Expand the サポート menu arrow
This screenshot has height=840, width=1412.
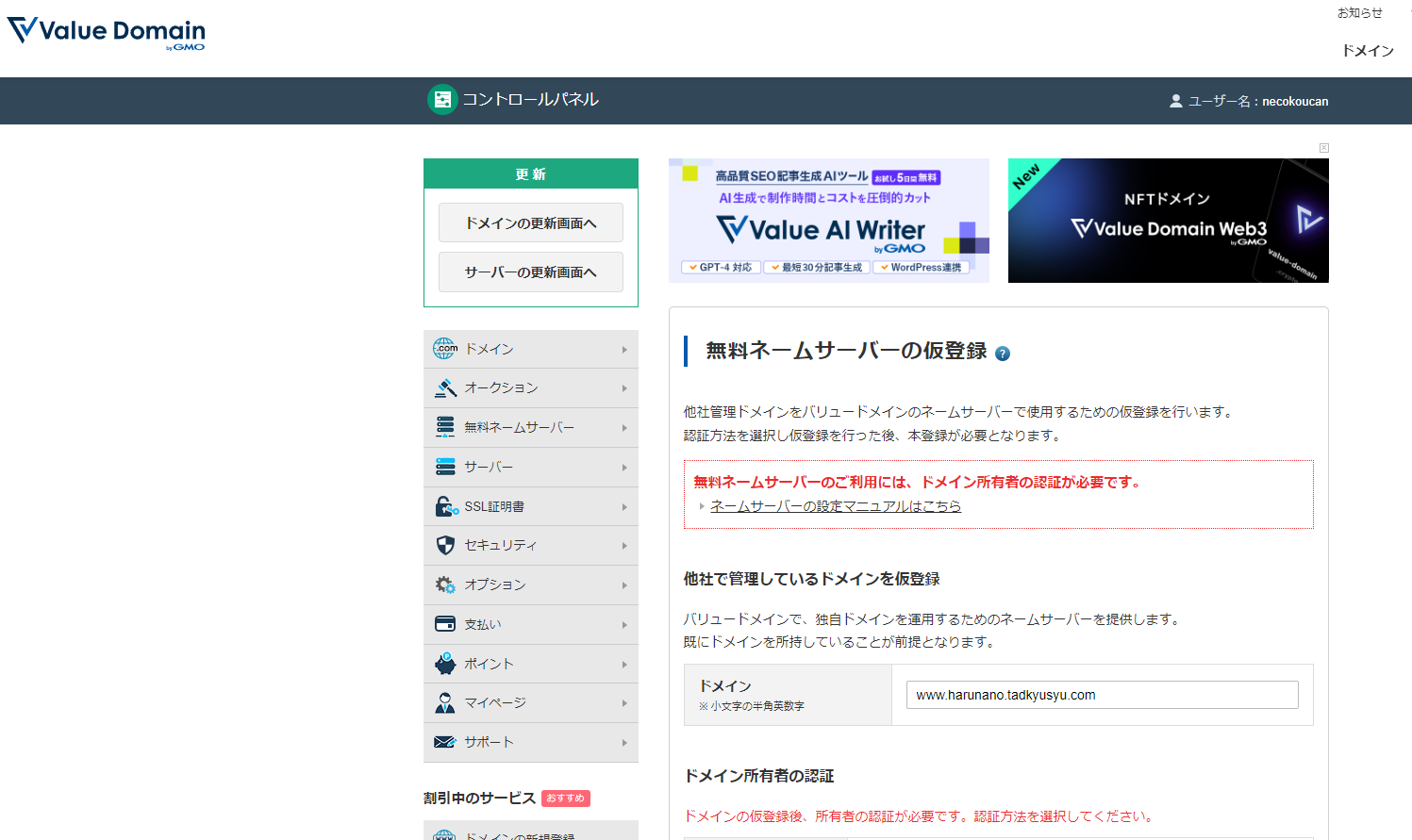click(624, 743)
